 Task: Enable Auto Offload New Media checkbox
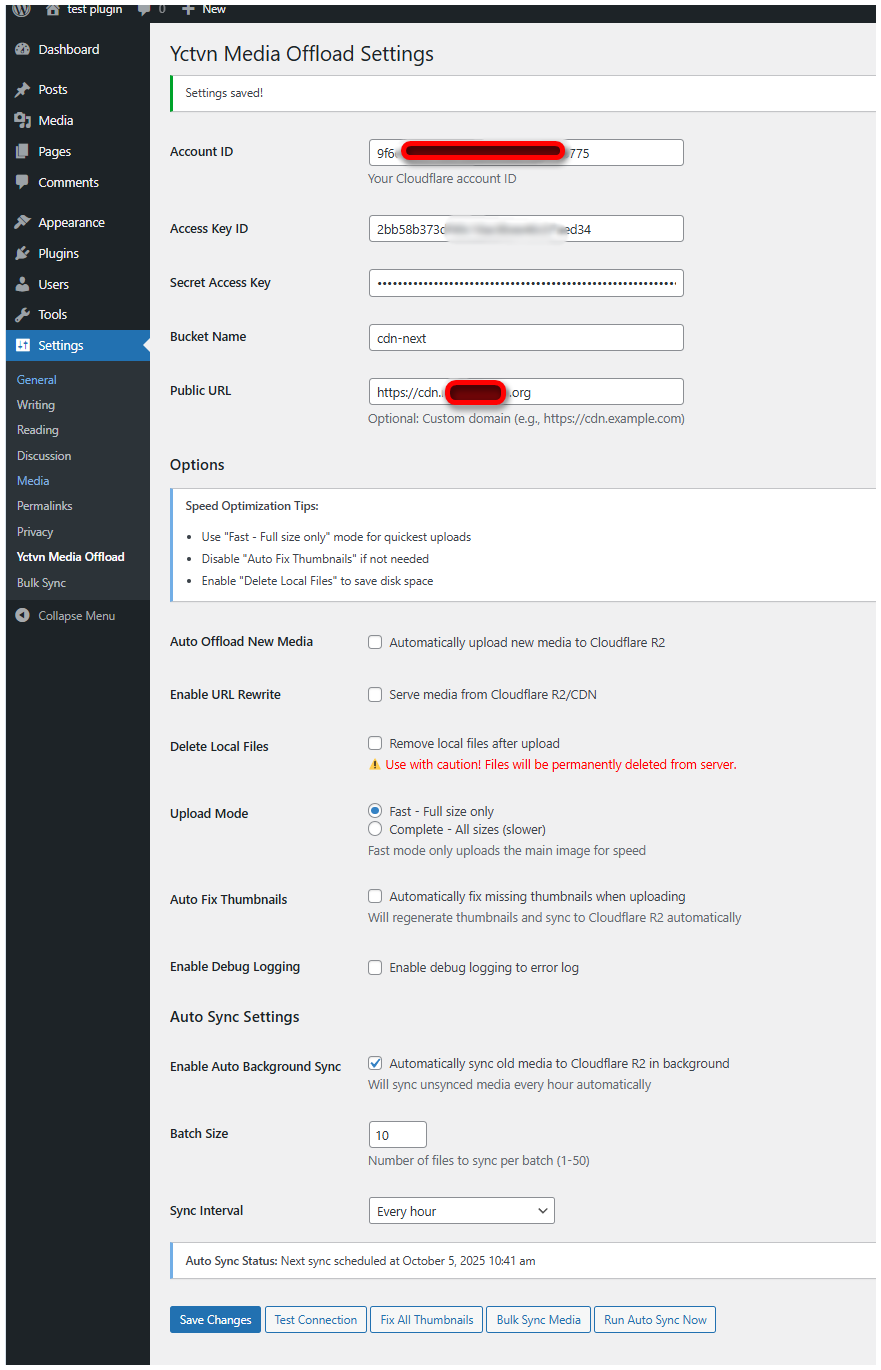pyautogui.click(x=375, y=642)
